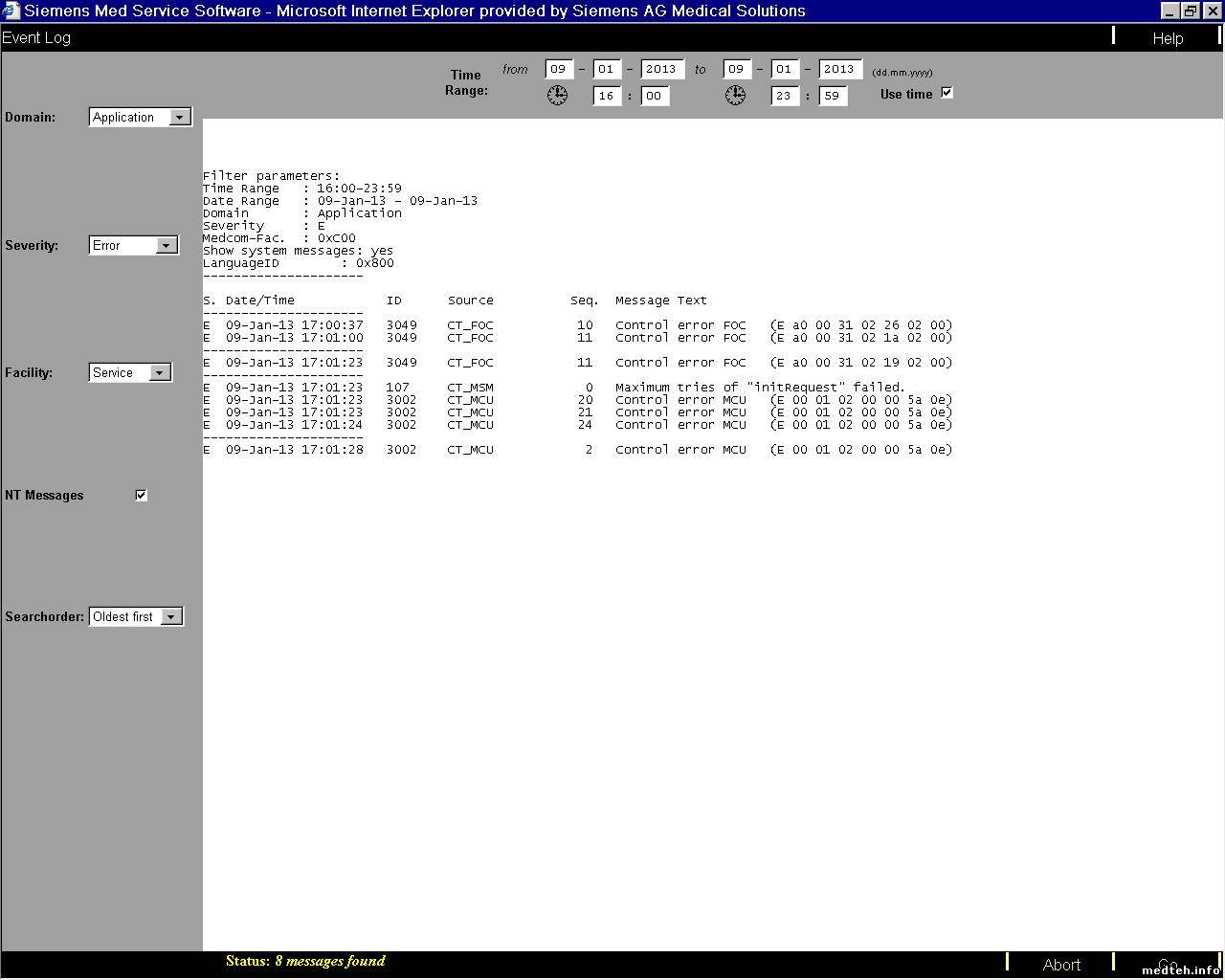Restore the browser window using the title bar button
This screenshot has width=1225, height=980.
coord(1191,11)
